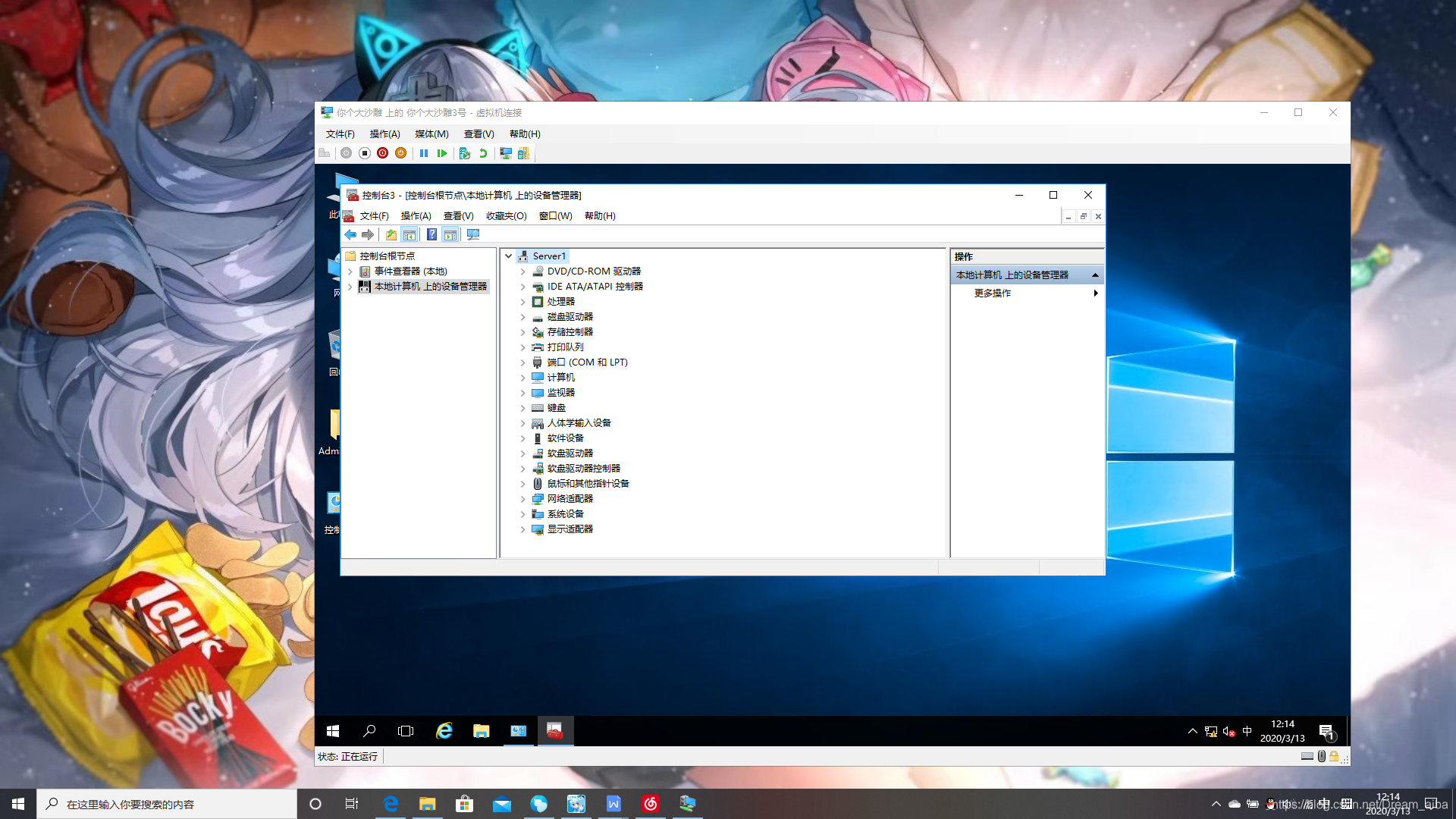Expand the 磁盘驱动器 category chevron
The image size is (1456, 819).
[522, 317]
